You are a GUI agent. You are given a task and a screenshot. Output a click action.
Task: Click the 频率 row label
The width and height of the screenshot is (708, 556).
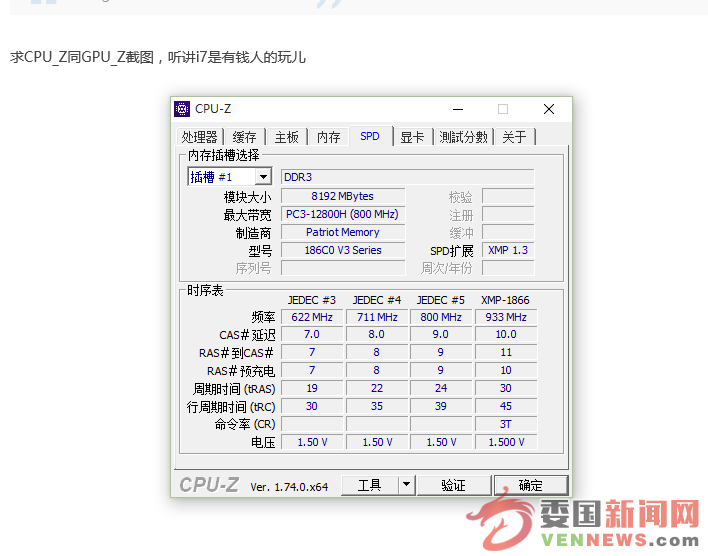(263, 317)
